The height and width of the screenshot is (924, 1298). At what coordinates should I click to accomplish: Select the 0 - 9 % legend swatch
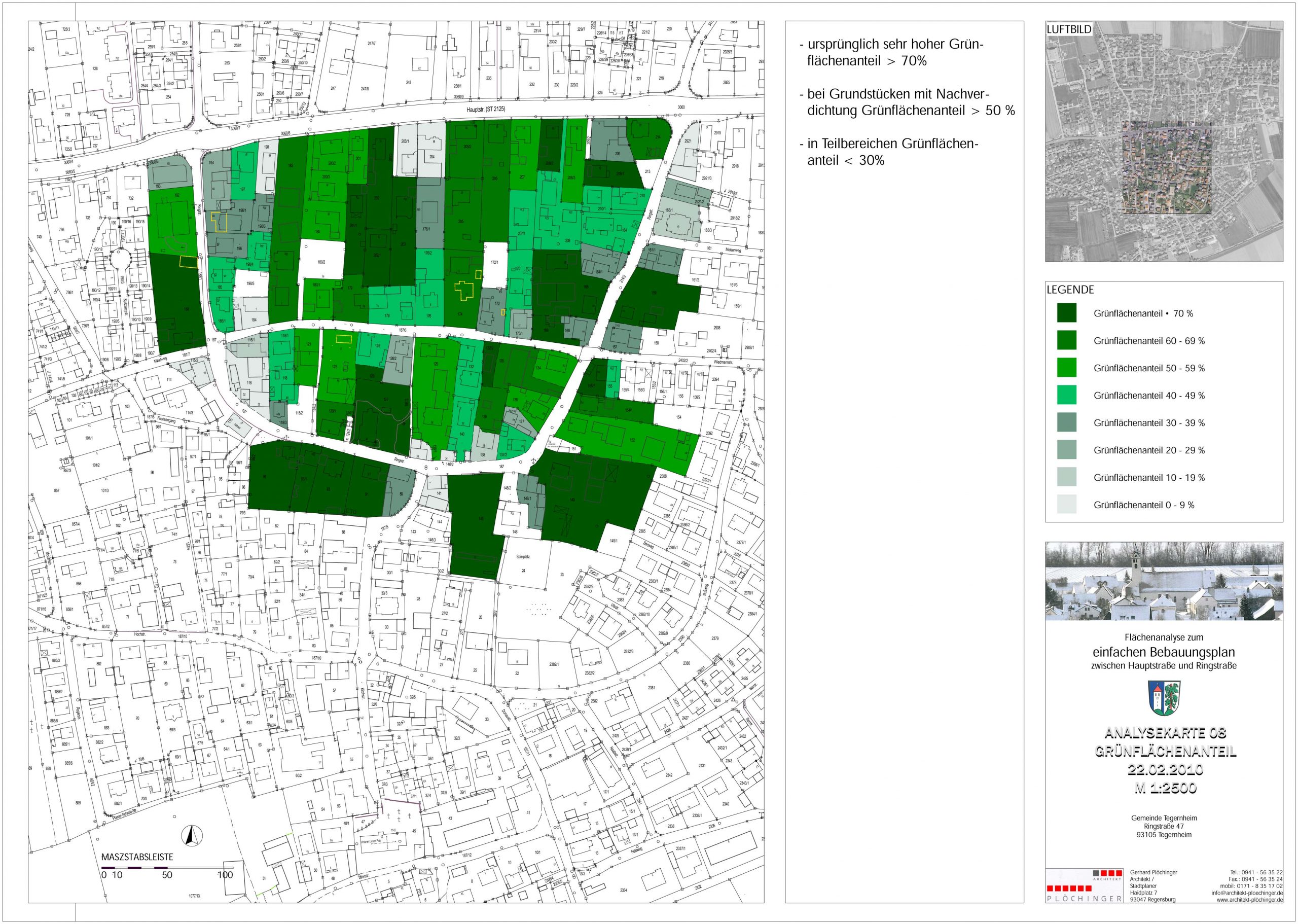[x=1066, y=504]
